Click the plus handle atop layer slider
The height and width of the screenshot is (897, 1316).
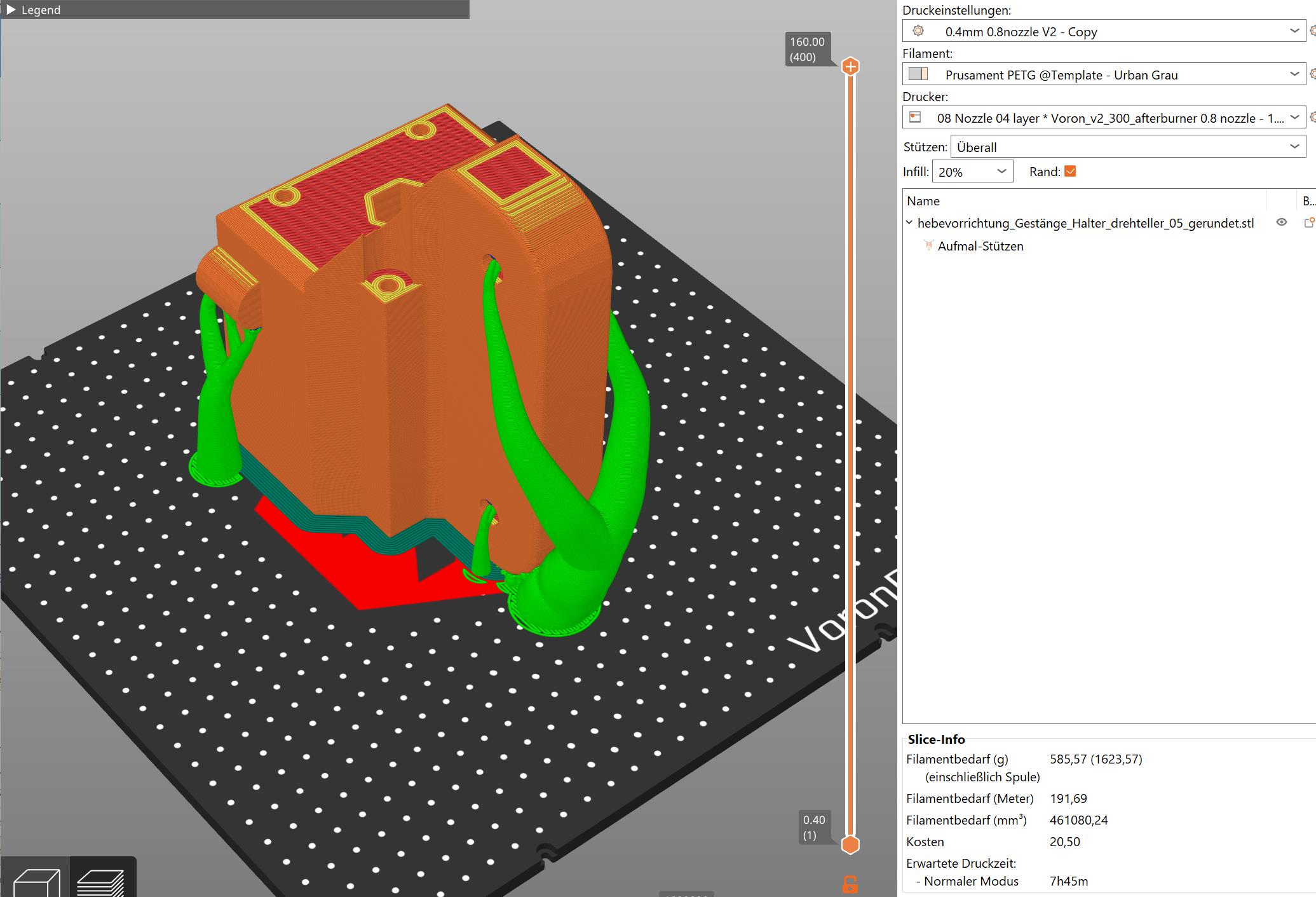(850, 66)
